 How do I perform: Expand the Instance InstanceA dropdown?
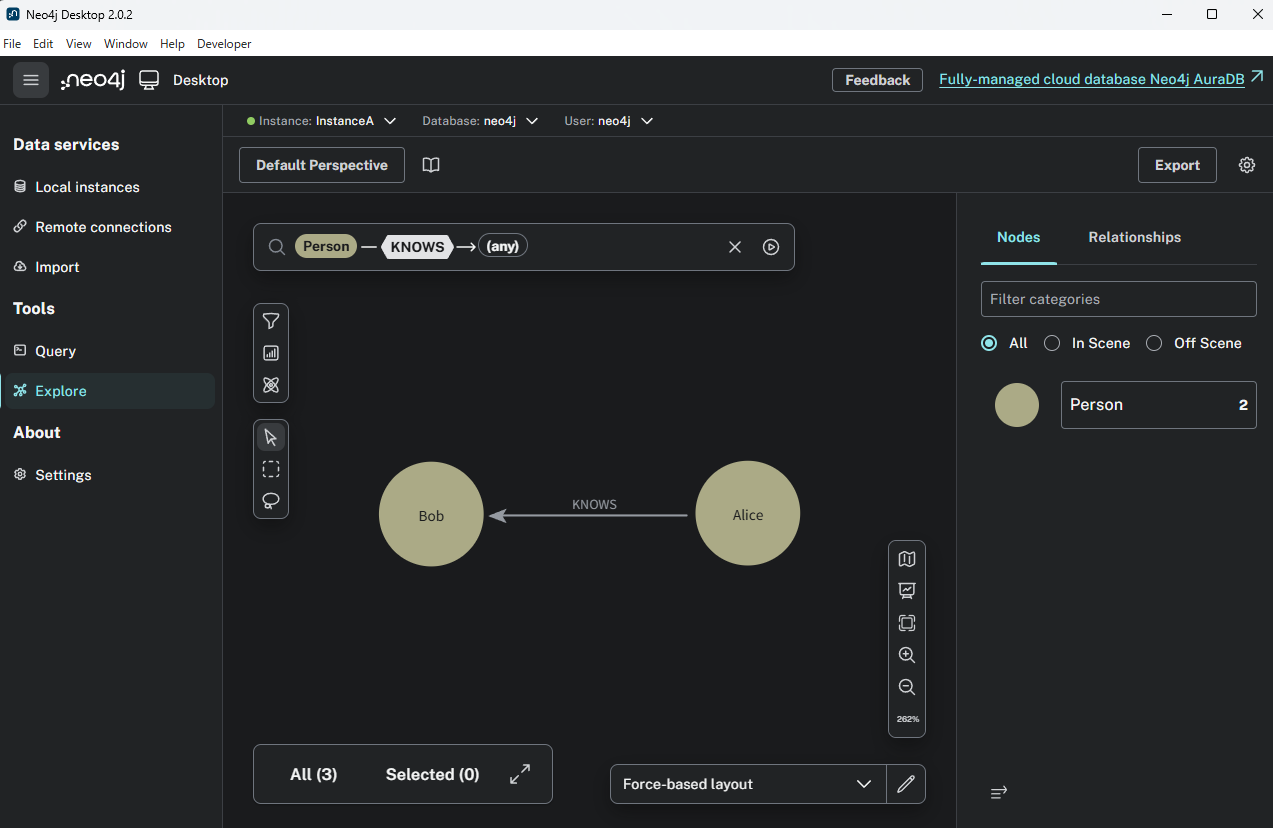[322, 121]
